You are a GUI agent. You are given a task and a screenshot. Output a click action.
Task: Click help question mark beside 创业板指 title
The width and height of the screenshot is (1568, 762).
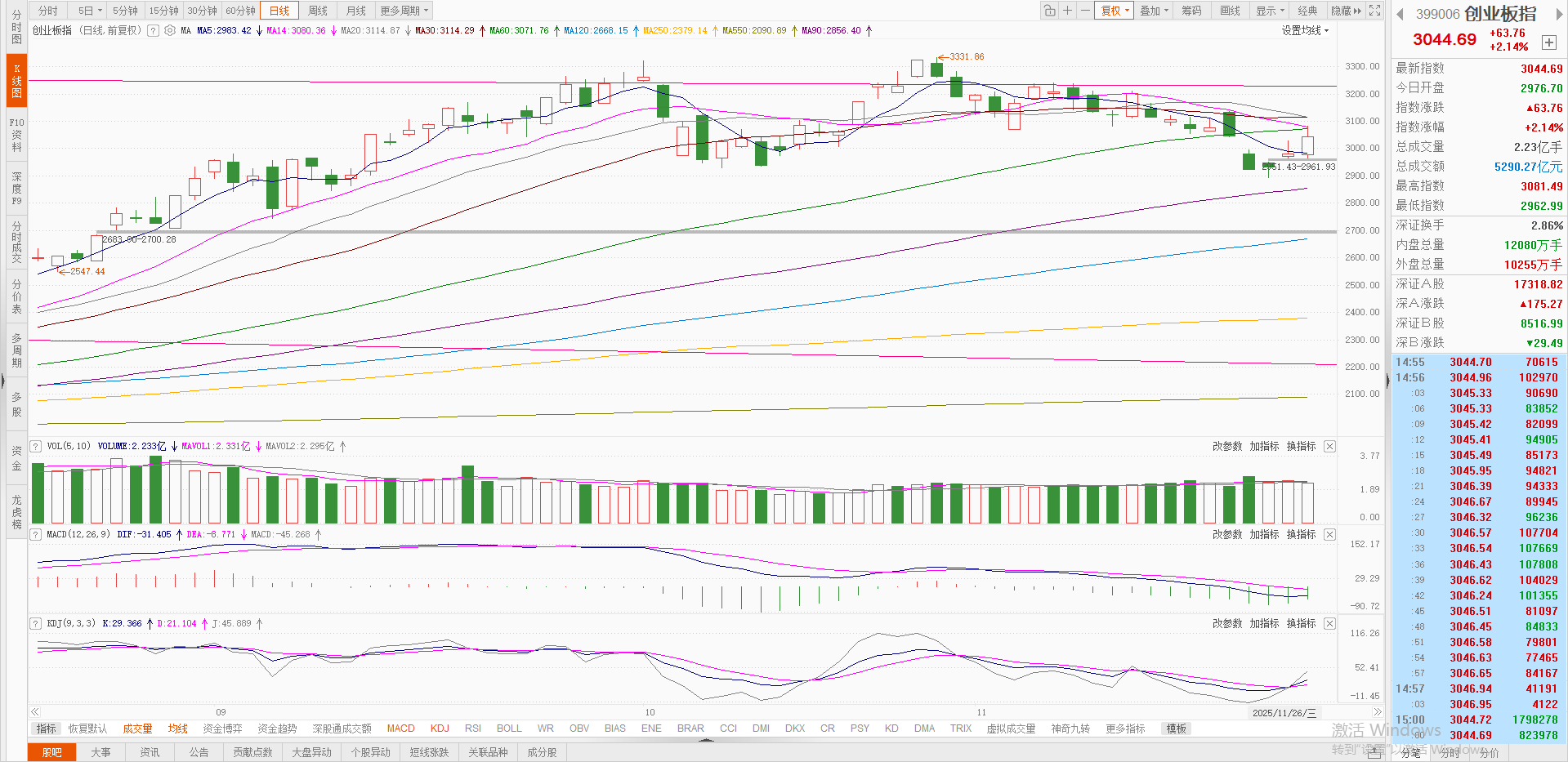[153, 30]
